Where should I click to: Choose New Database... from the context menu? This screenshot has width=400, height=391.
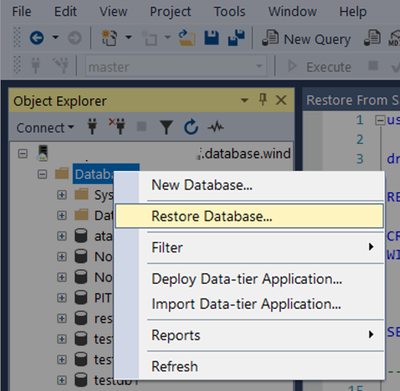(249, 185)
